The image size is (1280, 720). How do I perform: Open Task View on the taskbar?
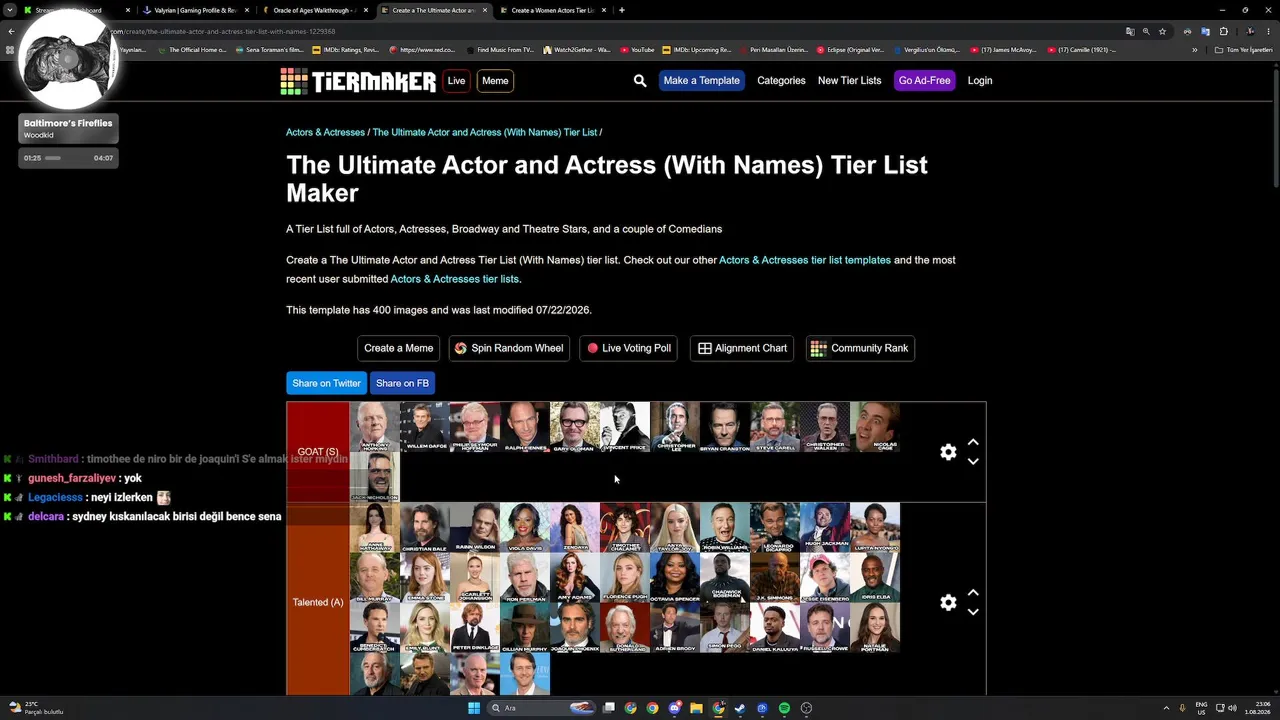[x=608, y=708]
